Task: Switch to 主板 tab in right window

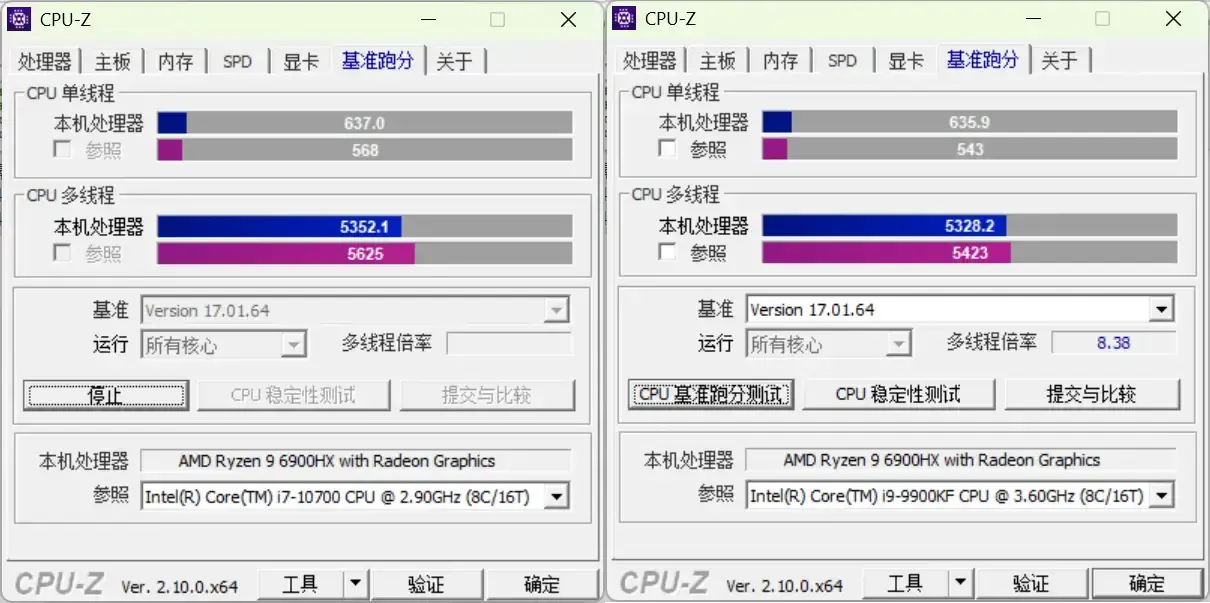Action: pyautogui.click(x=718, y=61)
